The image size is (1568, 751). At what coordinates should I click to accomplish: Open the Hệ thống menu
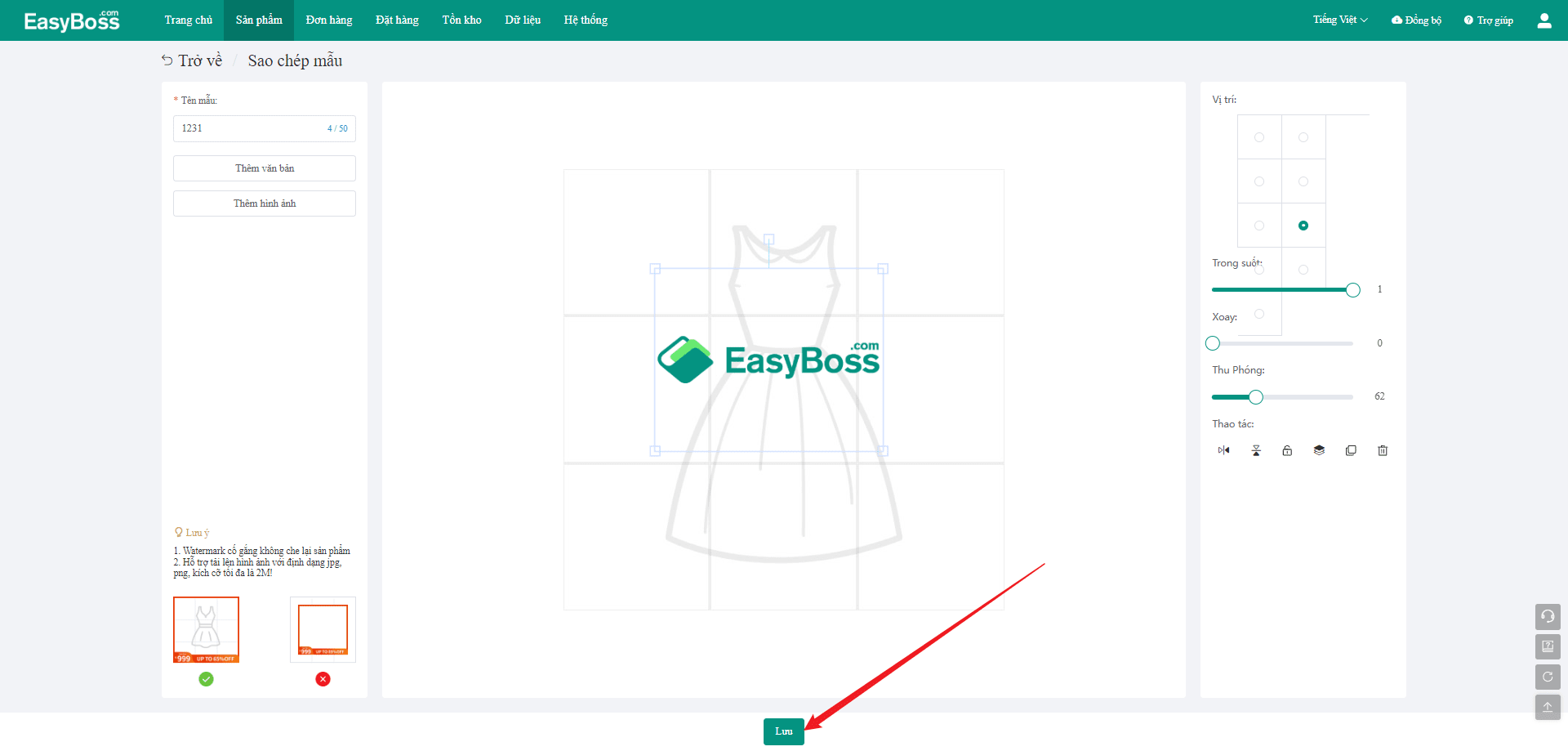point(586,20)
